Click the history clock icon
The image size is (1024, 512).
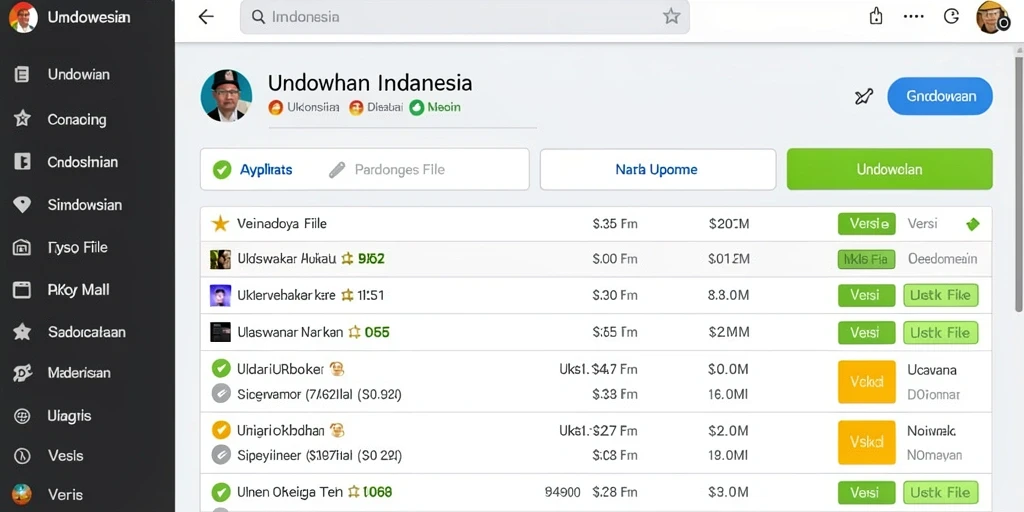[952, 17]
